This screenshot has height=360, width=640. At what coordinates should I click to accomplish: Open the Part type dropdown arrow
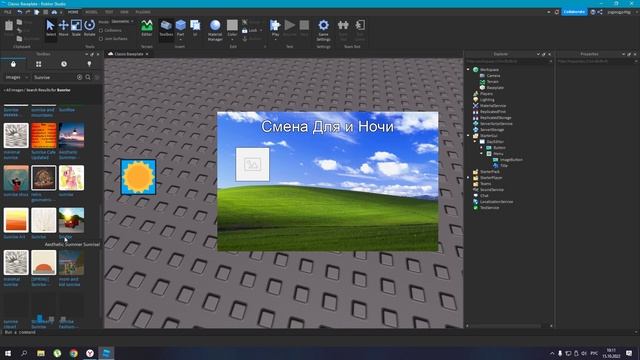(180, 40)
